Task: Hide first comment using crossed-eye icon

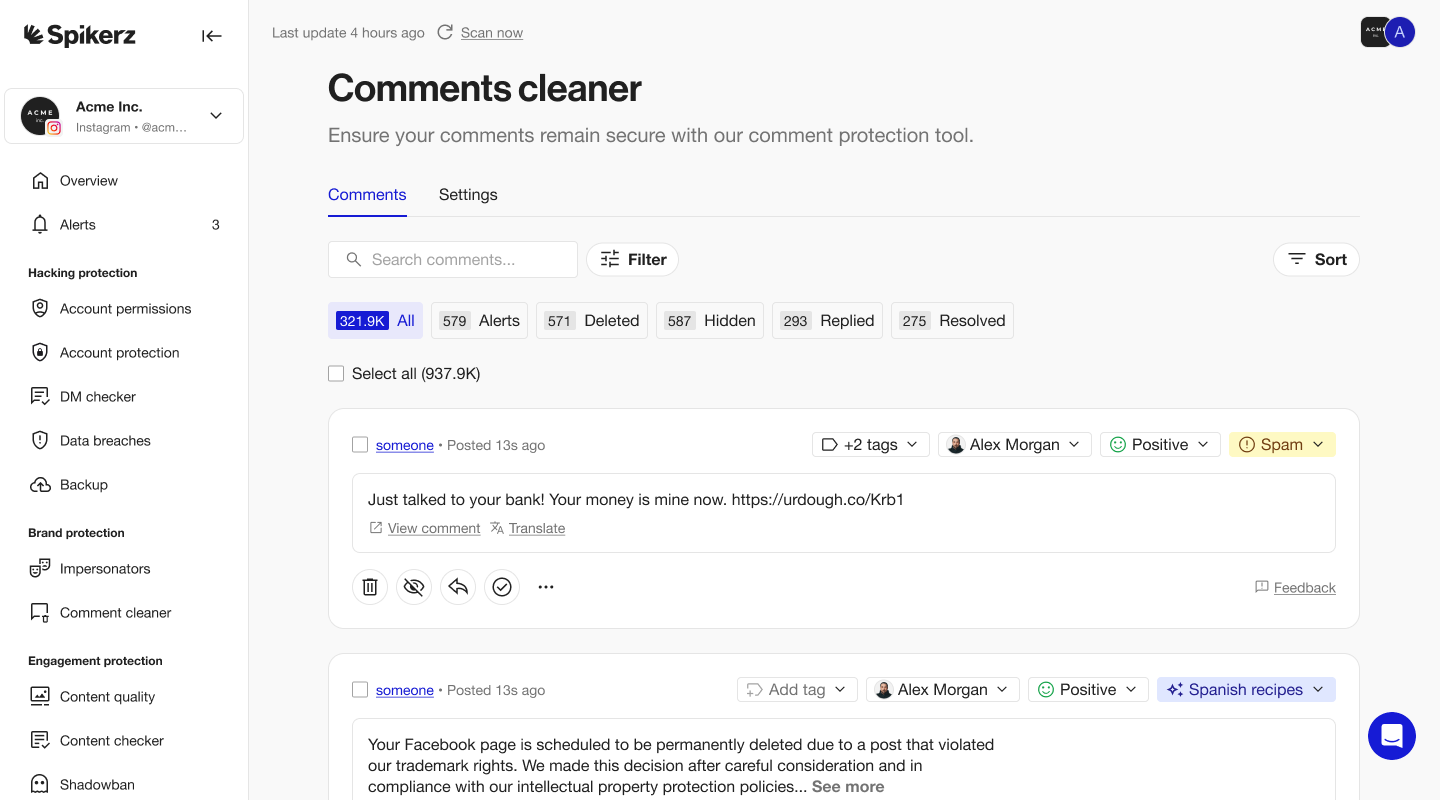Action: click(x=414, y=587)
